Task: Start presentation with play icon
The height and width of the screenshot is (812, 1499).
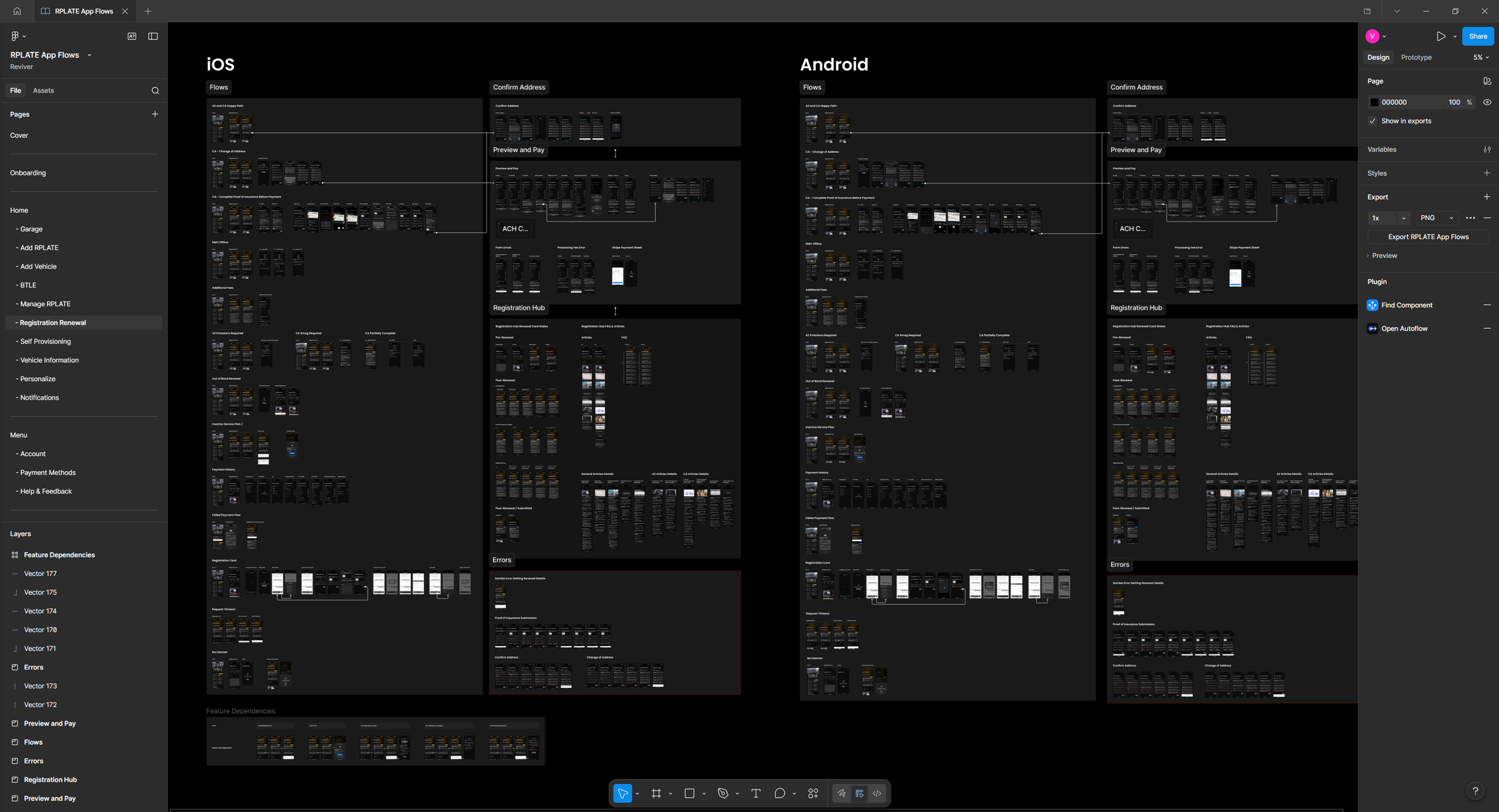Action: point(1441,37)
